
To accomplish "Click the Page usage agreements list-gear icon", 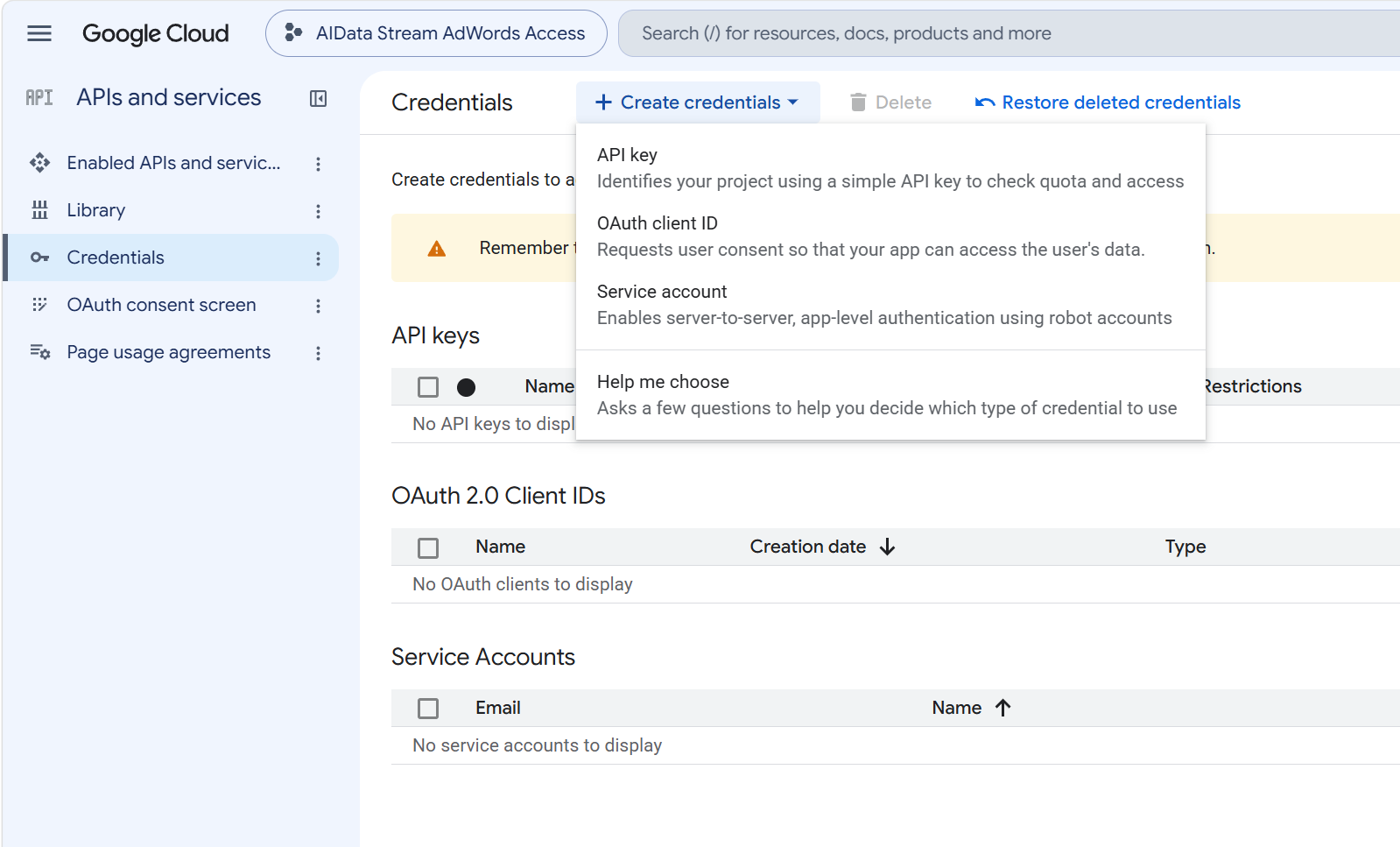I will pyautogui.click(x=39, y=352).
